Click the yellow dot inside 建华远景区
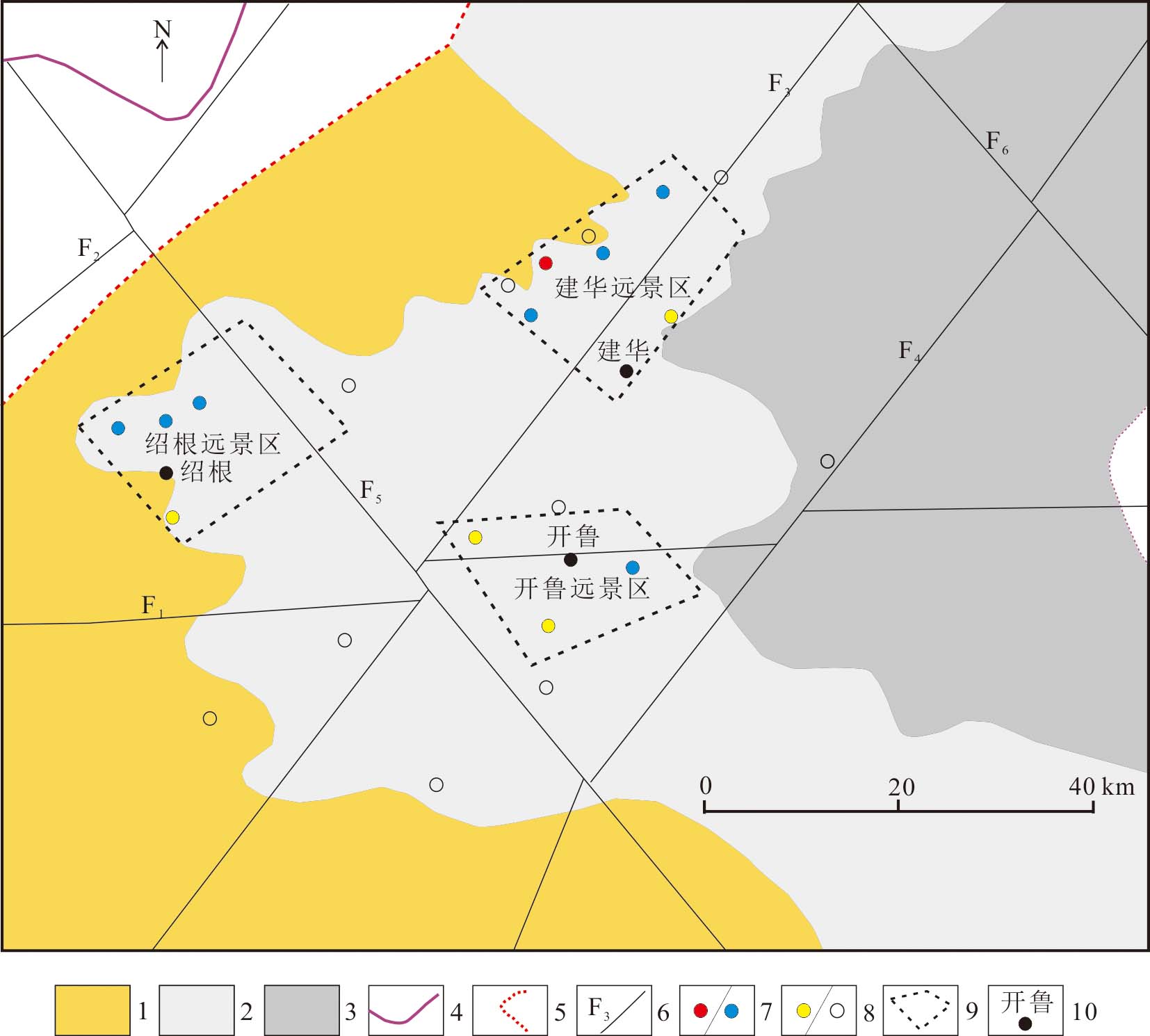The width and height of the screenshot is (1150, 1036). click(671, 316)
